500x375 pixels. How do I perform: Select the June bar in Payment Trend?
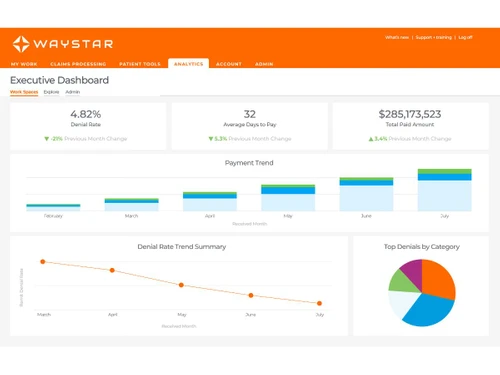pos(366,194)
